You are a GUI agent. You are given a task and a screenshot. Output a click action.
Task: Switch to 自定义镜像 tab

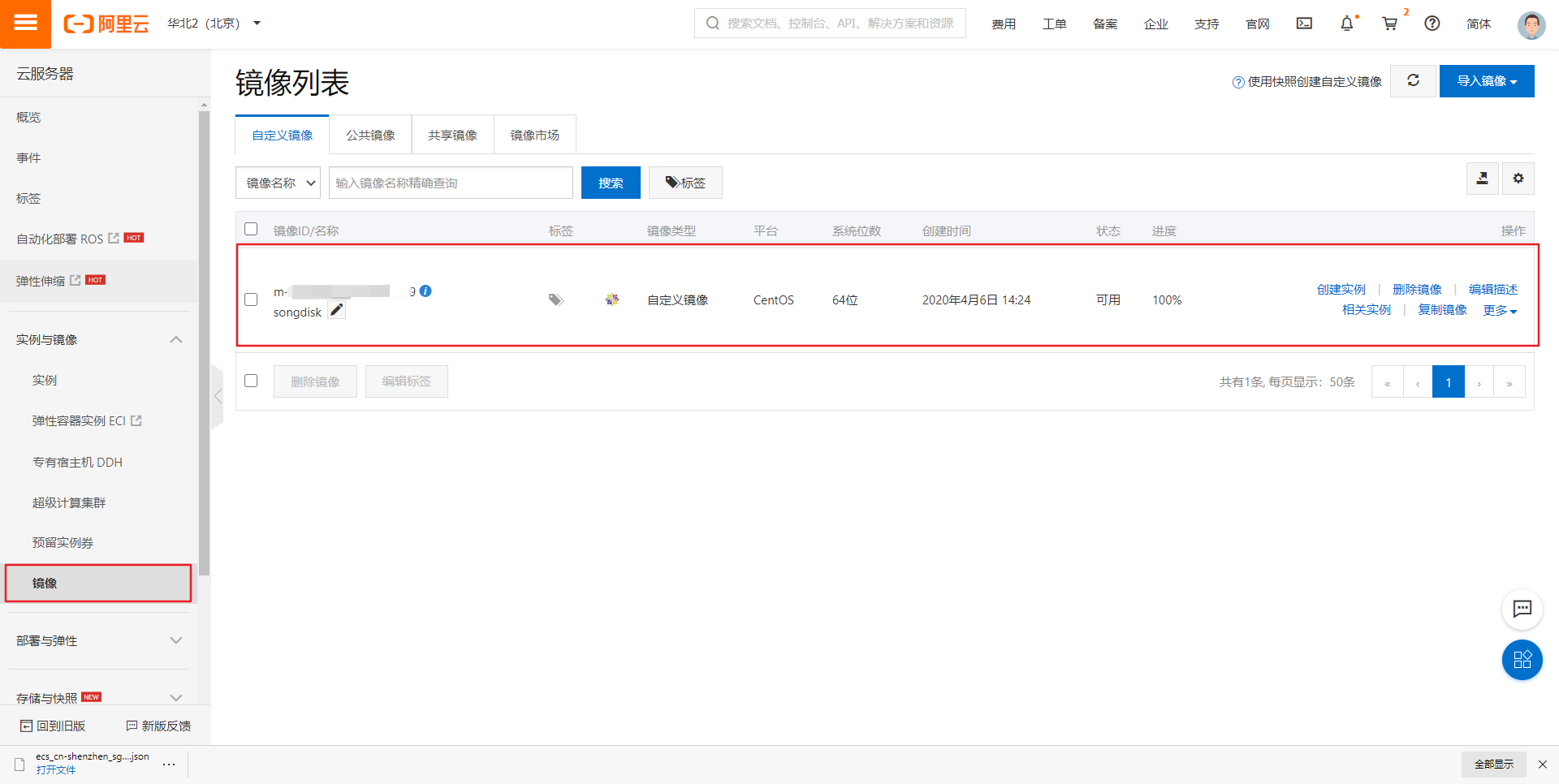(282, 135)
